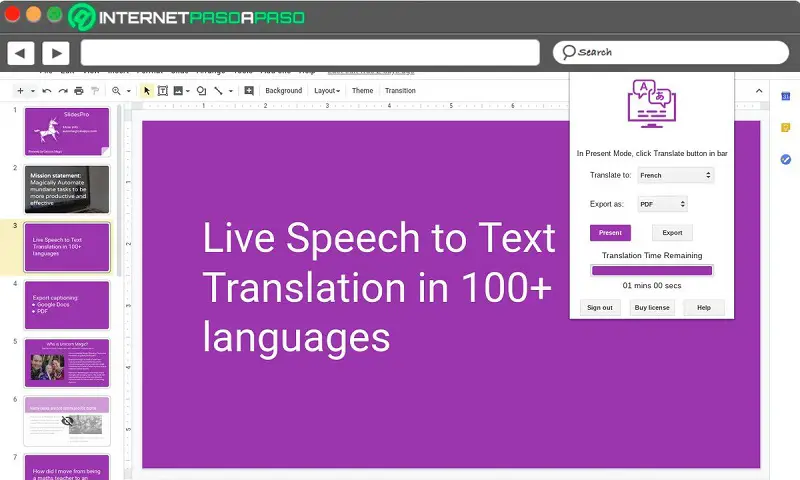Select the line tool icon
The image size is (800, 480).
click(x=218, y=91)
